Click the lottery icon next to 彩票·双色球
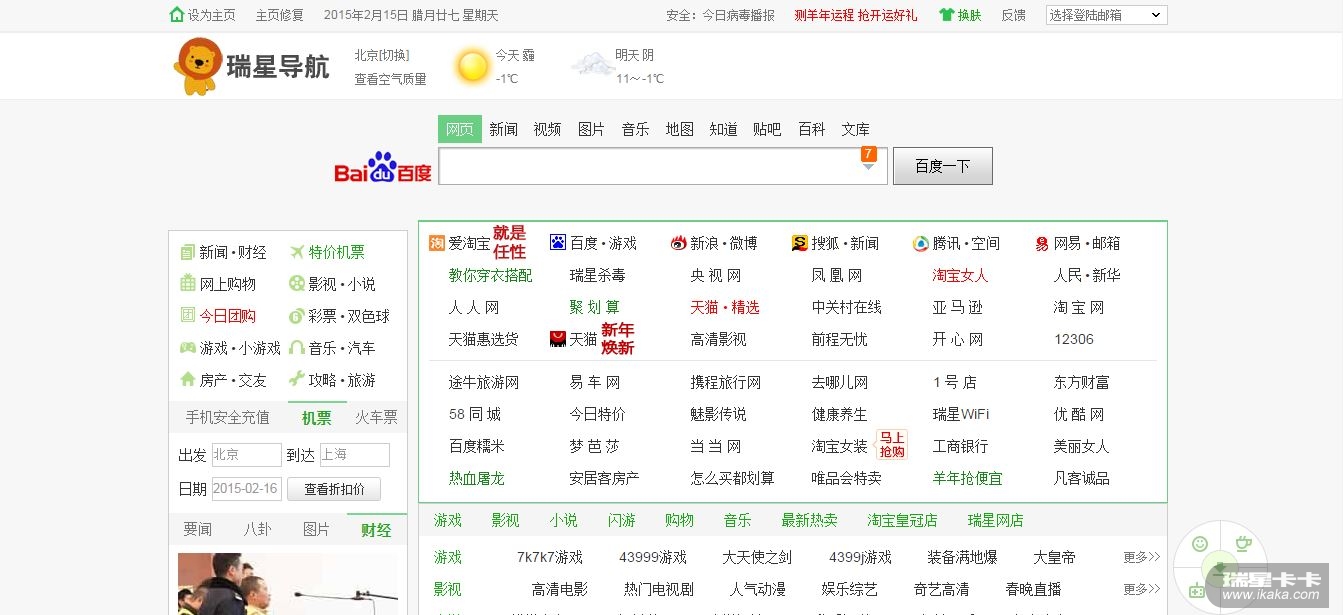The width and height of the screenshot is (1343, 615). point(297,316)
